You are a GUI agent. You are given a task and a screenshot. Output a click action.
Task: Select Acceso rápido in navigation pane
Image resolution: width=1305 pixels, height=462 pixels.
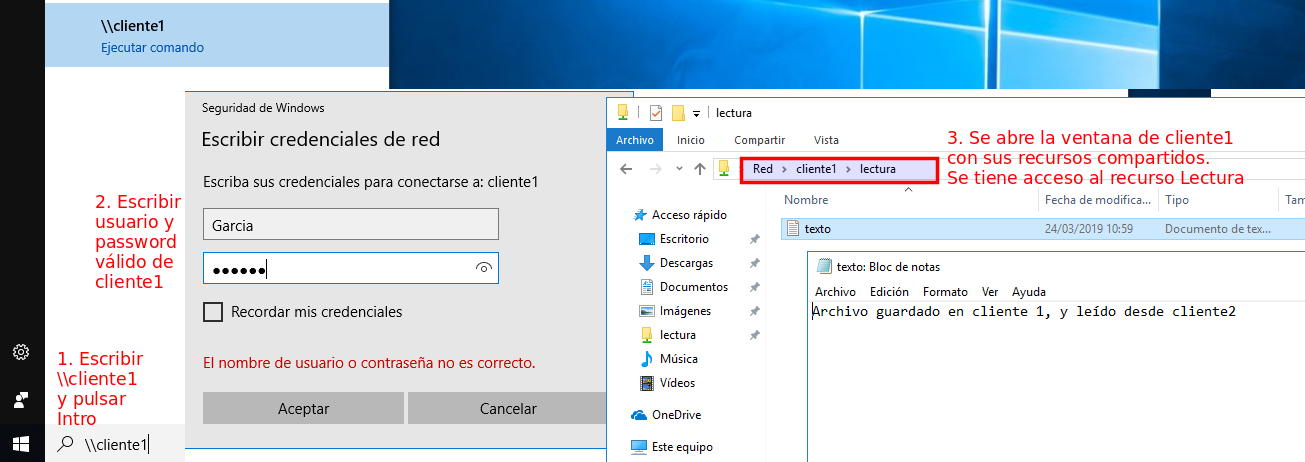(x=689, y=215)
